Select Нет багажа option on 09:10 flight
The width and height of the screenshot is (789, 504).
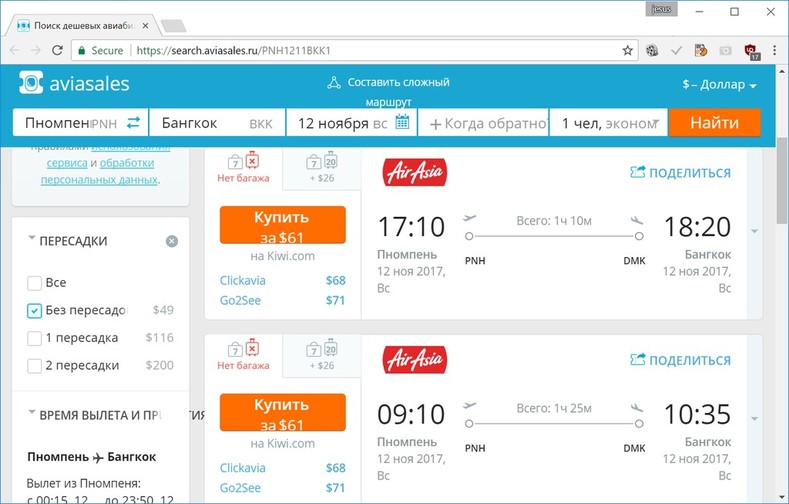pos(244,356)
